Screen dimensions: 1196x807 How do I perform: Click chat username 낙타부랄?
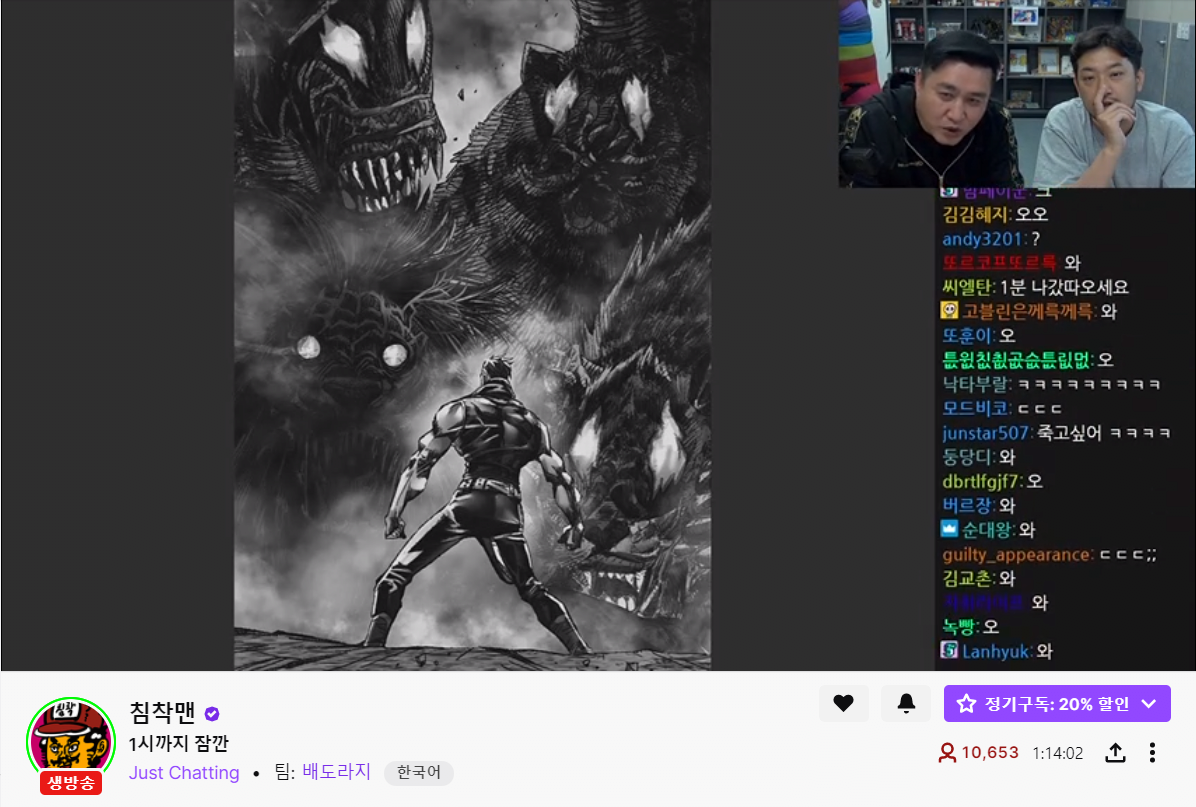(x=975, y=384)
